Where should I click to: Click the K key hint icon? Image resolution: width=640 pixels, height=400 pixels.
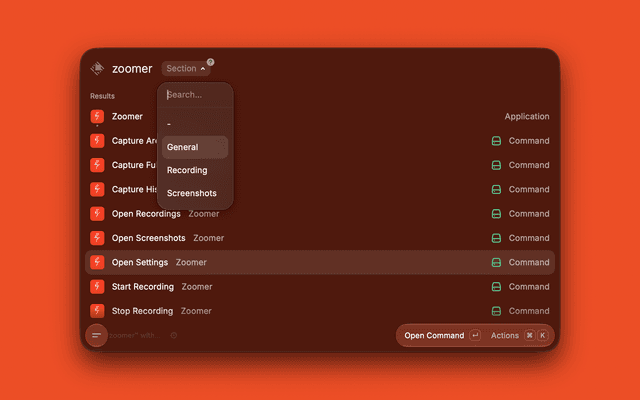(x=542, y=336)
